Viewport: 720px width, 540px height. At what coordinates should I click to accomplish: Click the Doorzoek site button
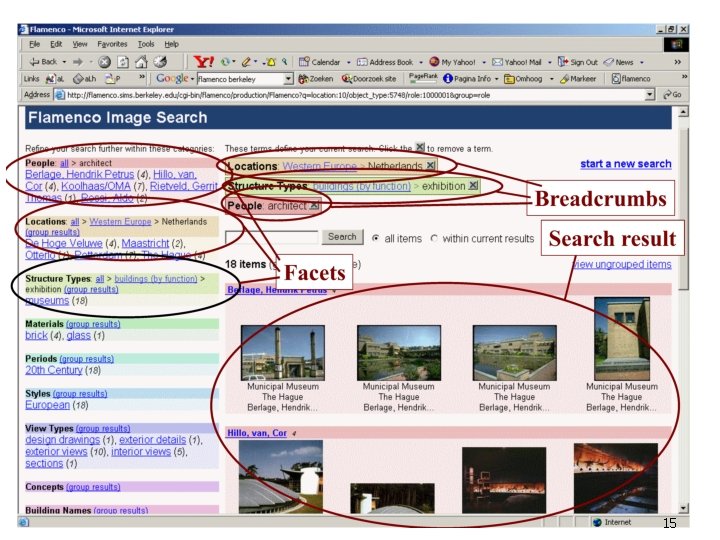click(x=369, y=79)
